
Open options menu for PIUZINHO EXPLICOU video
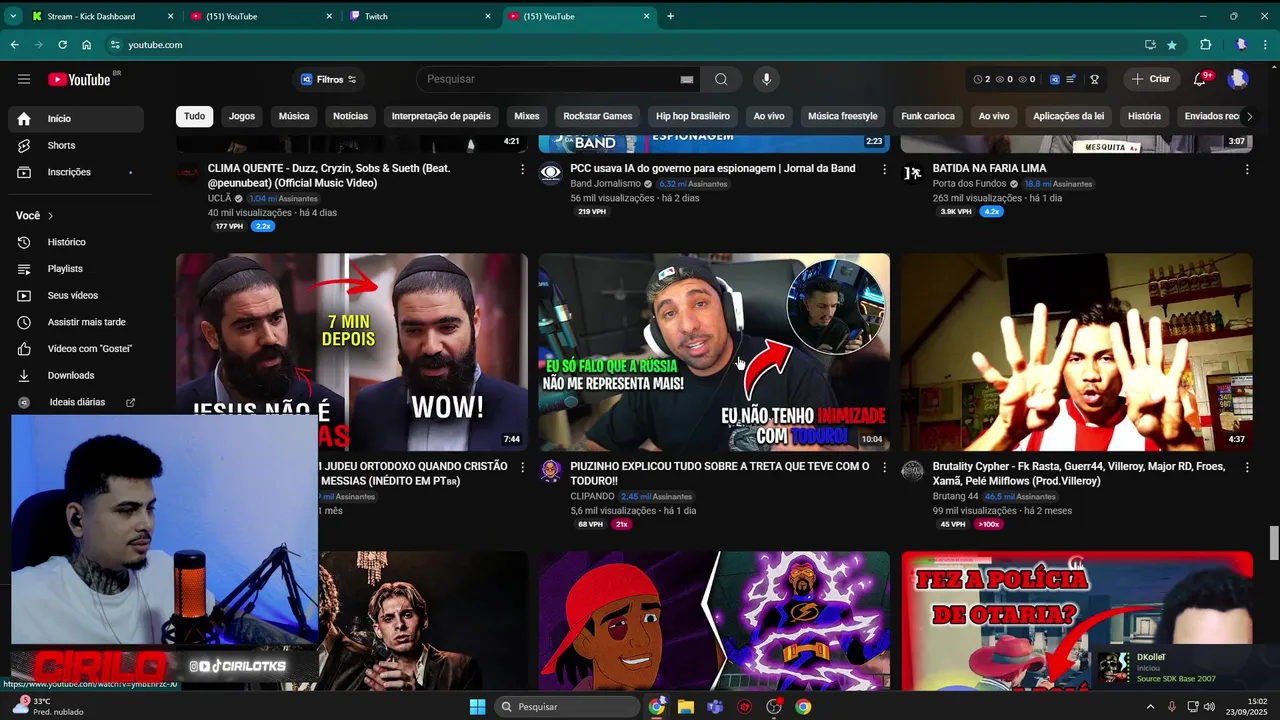click(884, 467)
